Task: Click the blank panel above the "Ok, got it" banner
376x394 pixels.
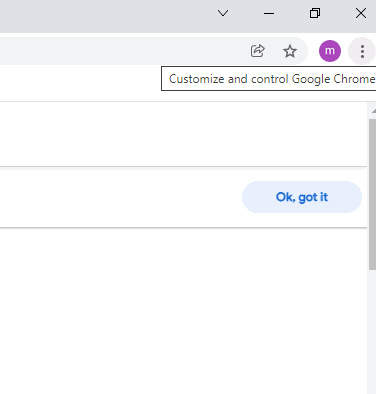Action: 183,134
